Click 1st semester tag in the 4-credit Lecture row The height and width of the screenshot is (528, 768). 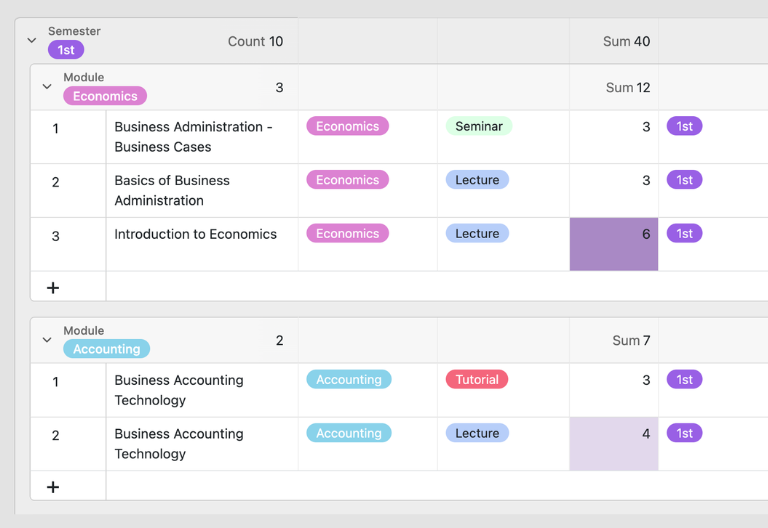pyautogui.click(x=684, y=433)
